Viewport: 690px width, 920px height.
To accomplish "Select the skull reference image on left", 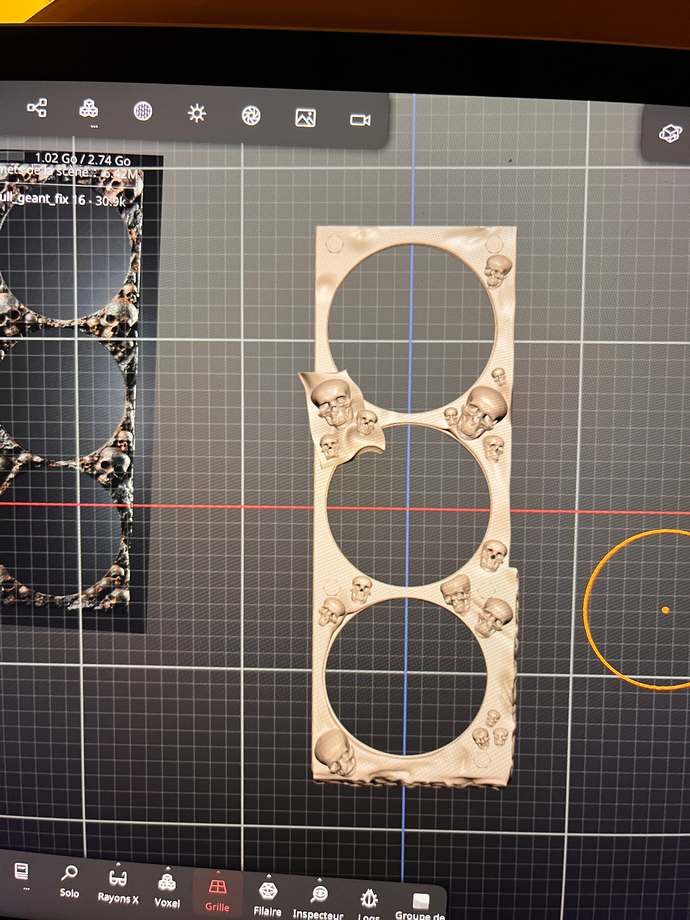I will 70,390.
